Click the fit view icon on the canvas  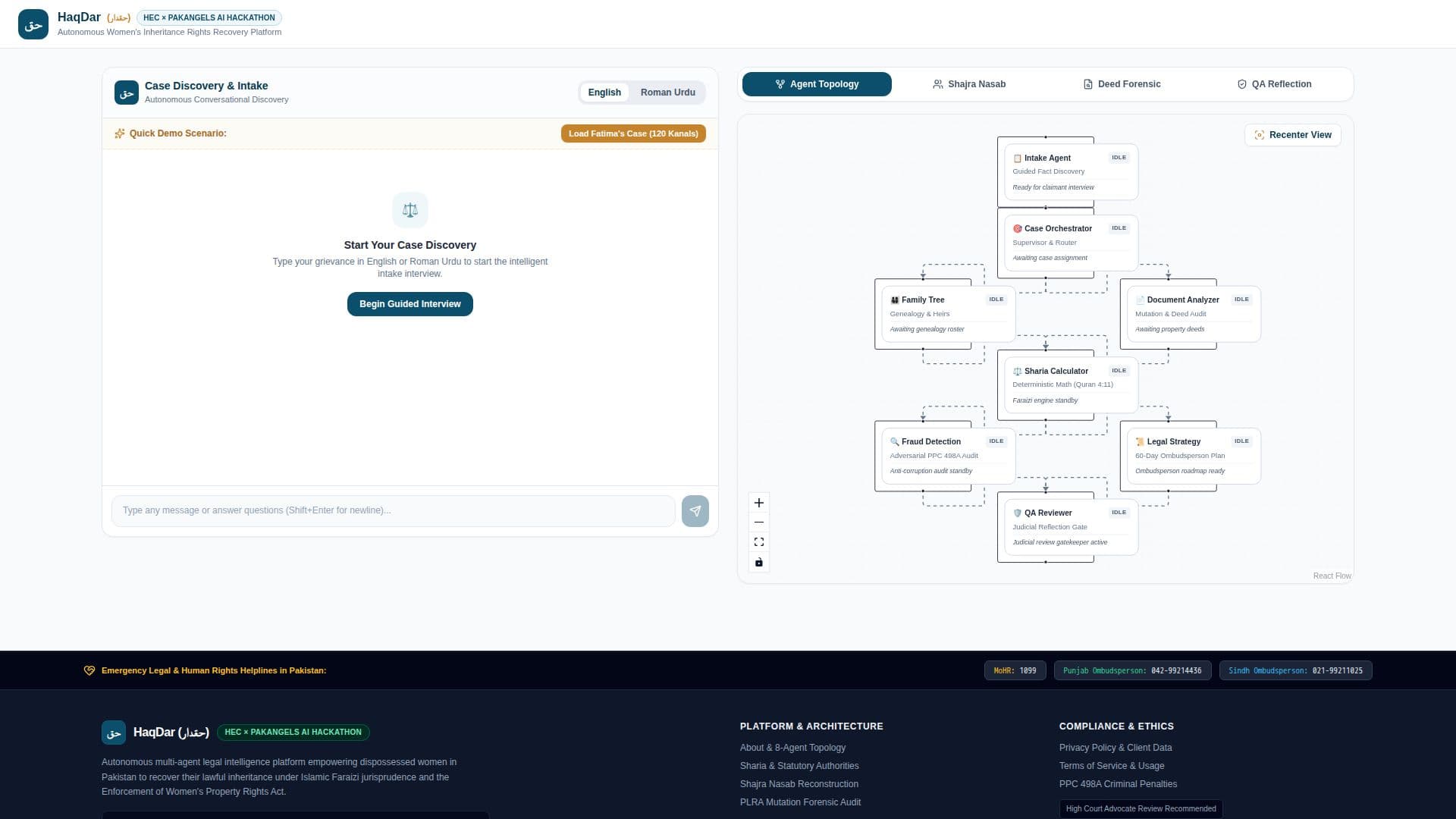pos(759,542)
